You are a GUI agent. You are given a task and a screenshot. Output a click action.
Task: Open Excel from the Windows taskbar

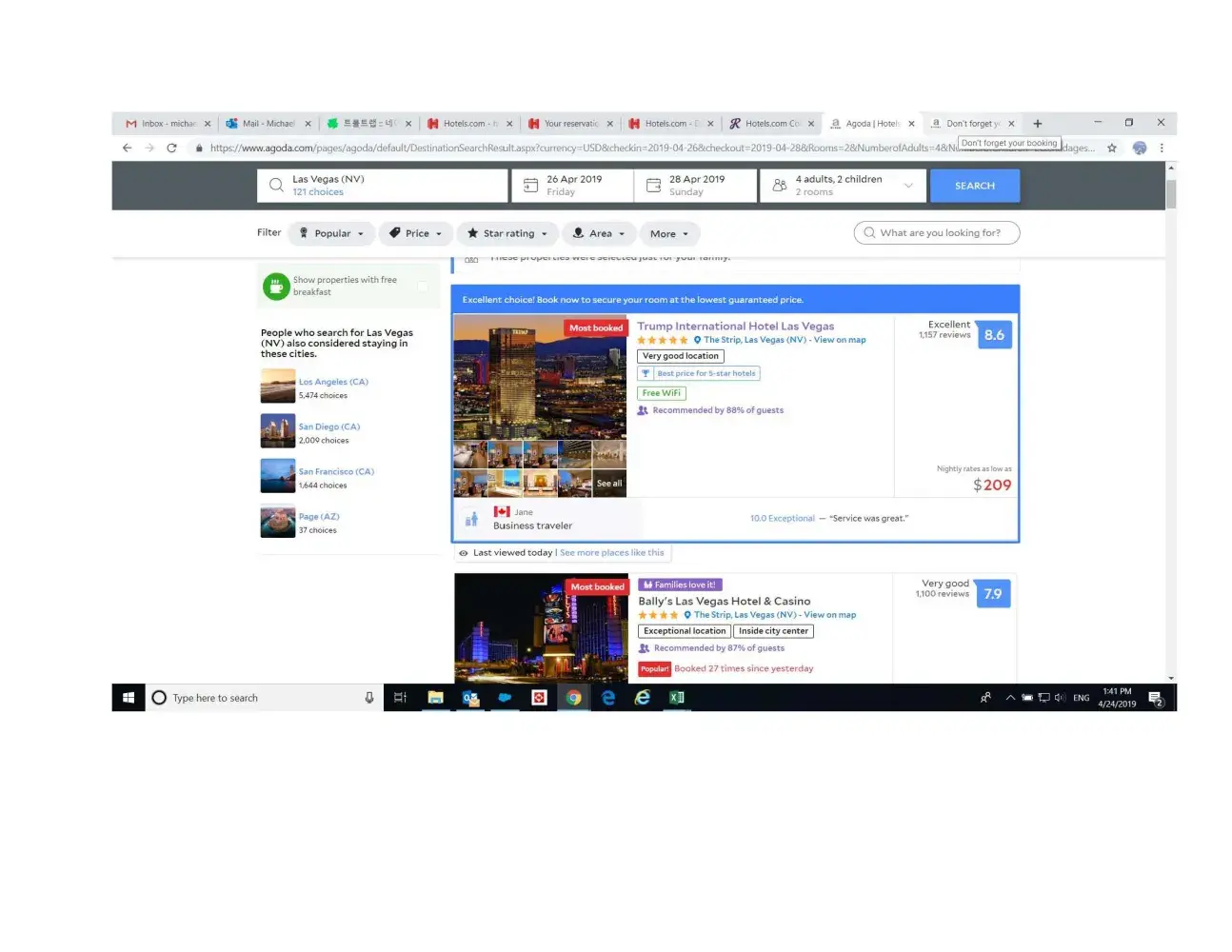click(677, 698)
